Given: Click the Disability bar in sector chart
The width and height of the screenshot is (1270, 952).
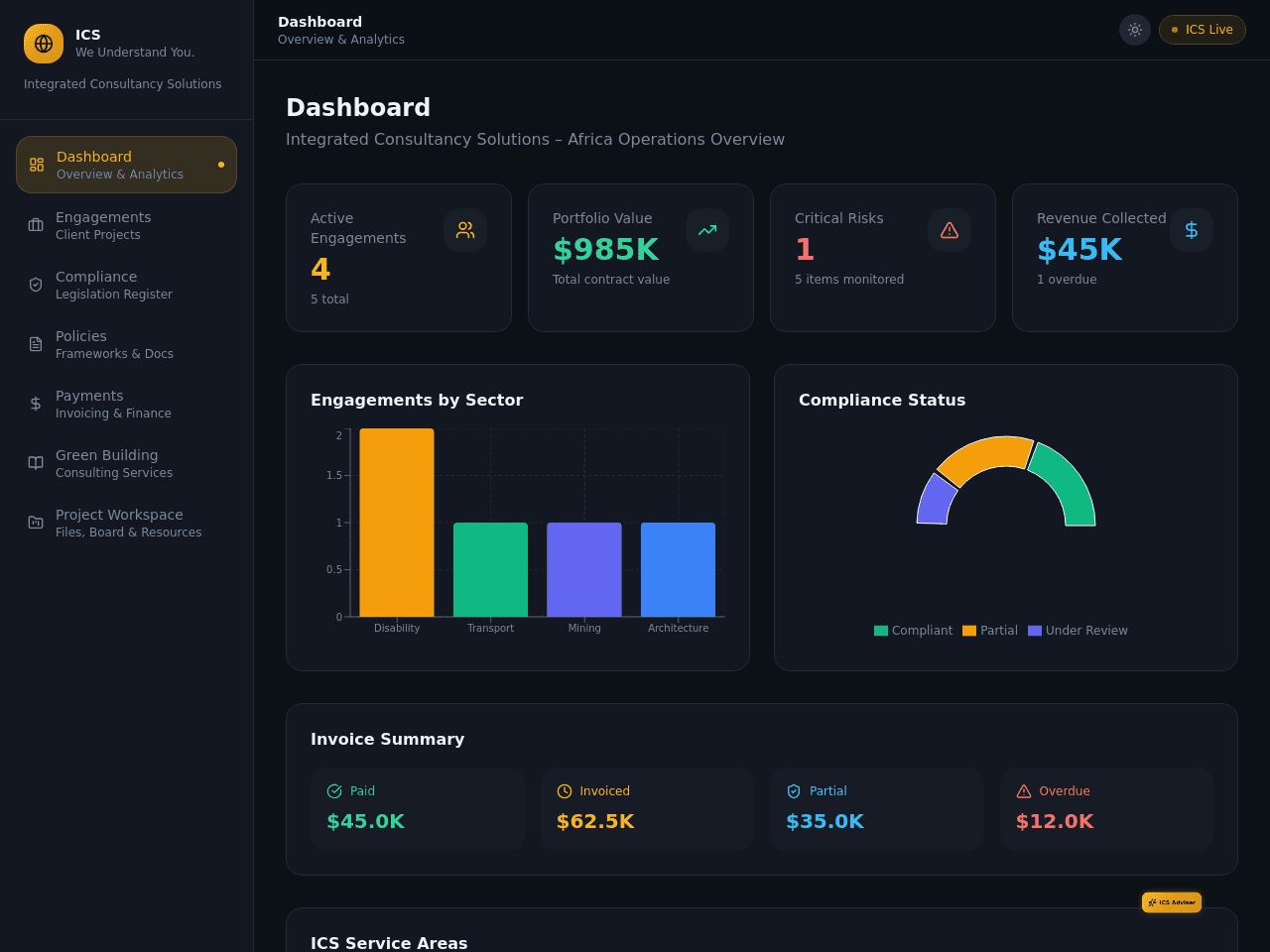Looking at the screenshot, I should 397,523.
